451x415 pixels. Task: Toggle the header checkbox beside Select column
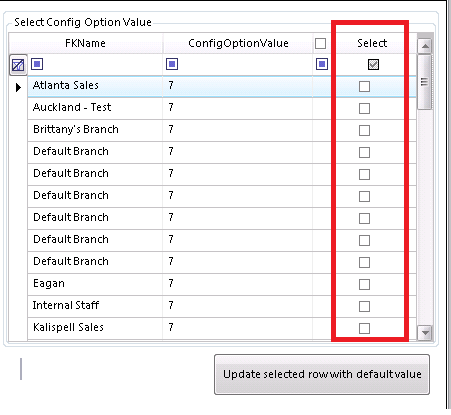click(320, 43)
